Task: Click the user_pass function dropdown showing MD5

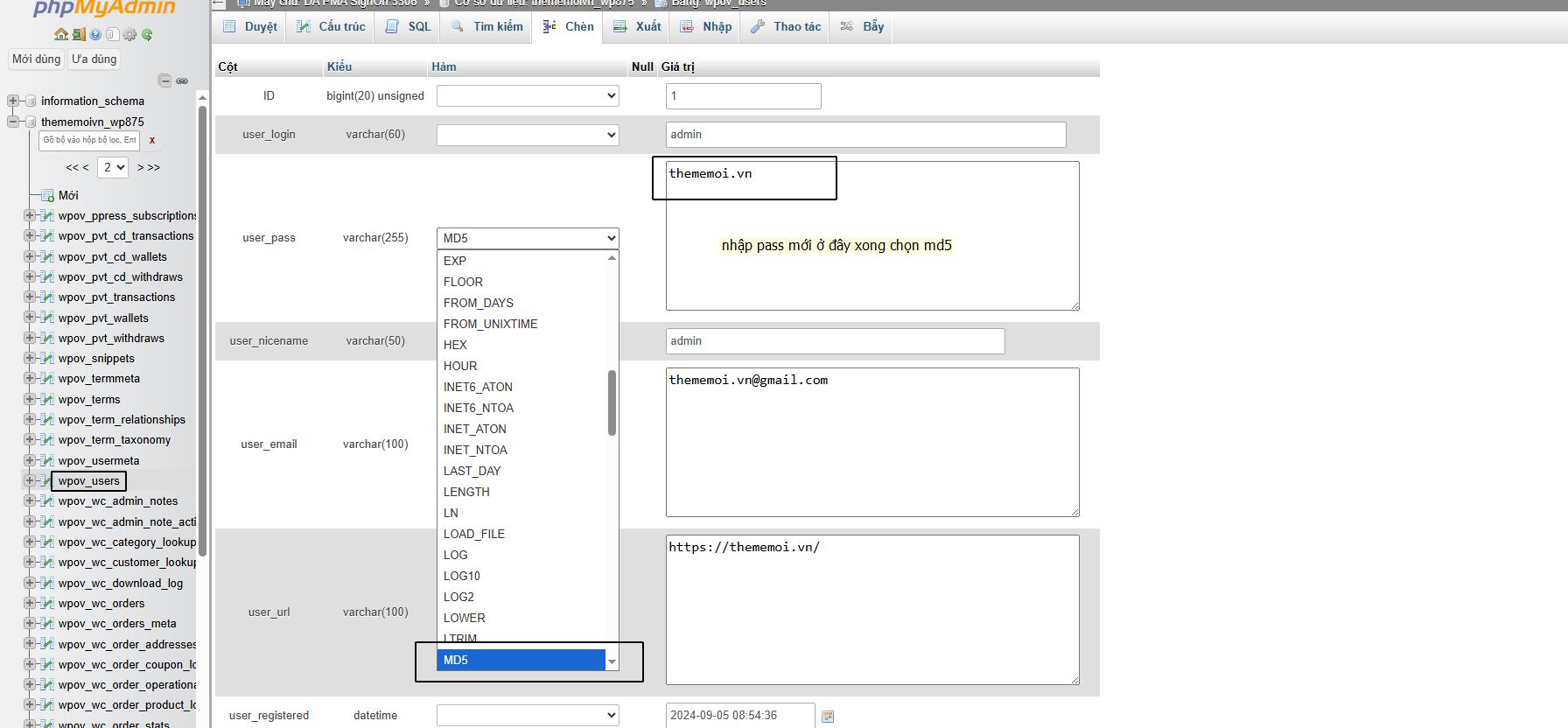Action: click(528, 238)
